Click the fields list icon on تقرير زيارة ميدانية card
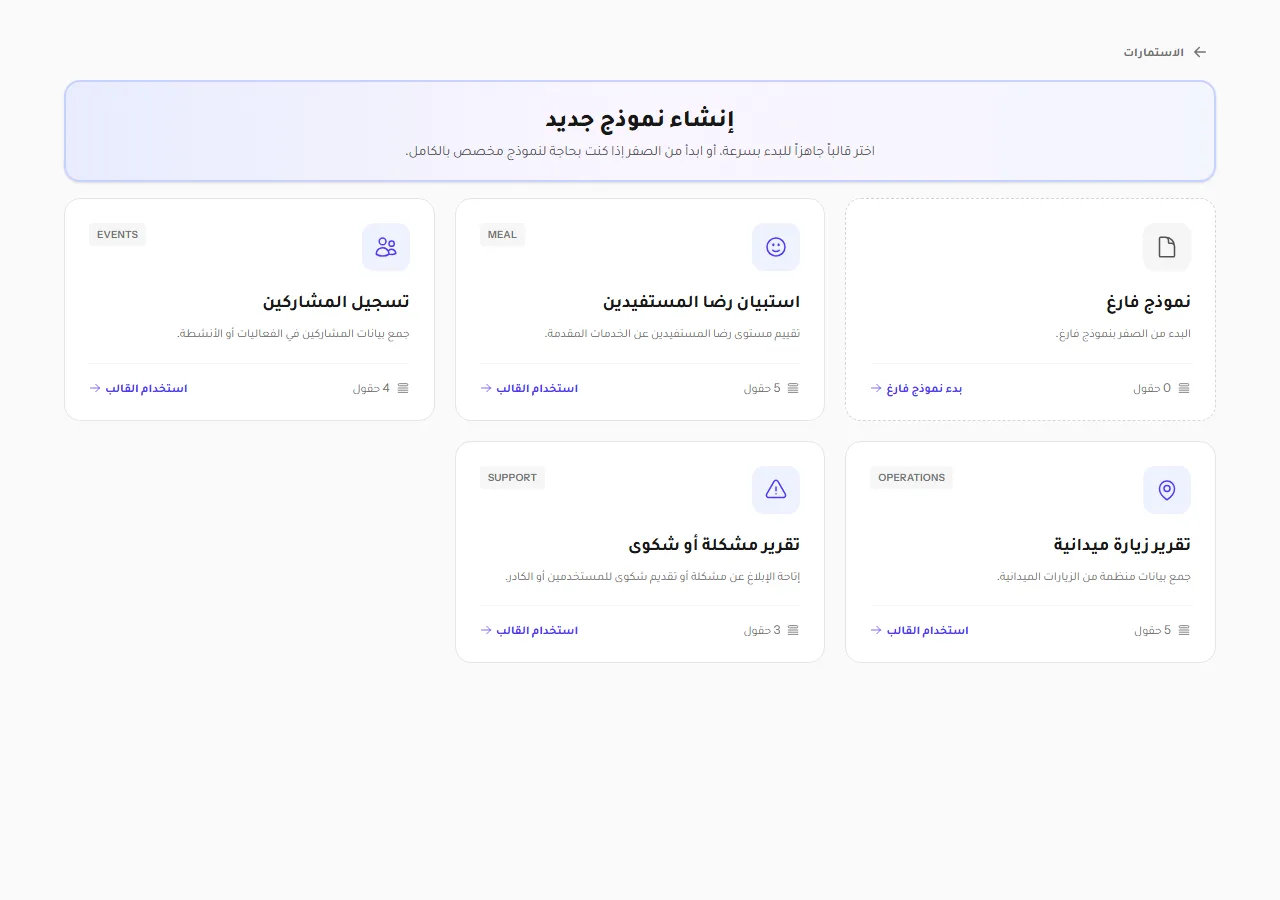The width and height of the screenshot is (1280, 900). click(1184, 630)
